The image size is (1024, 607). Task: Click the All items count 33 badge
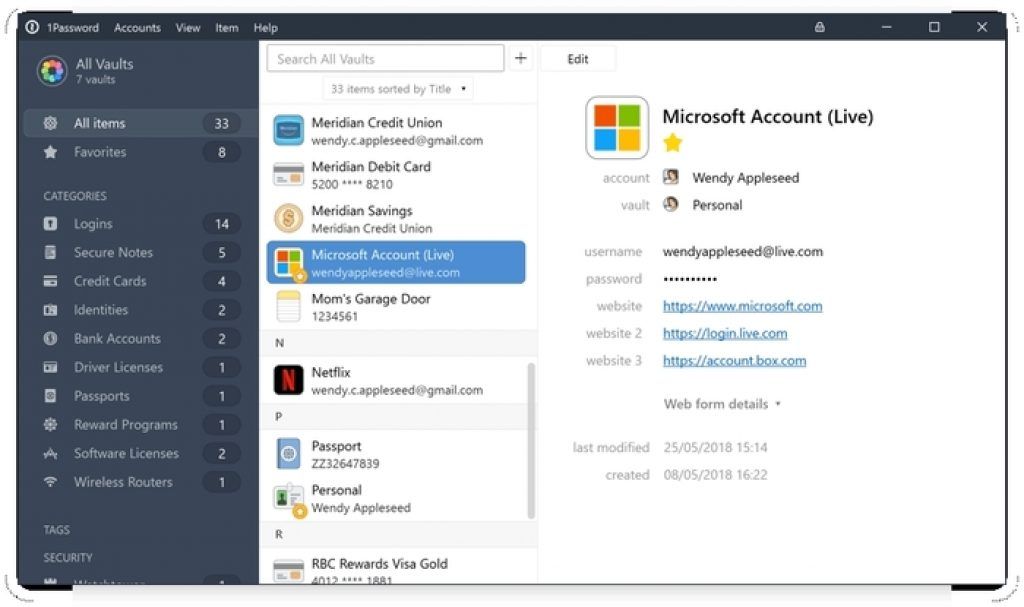[222, 123]
